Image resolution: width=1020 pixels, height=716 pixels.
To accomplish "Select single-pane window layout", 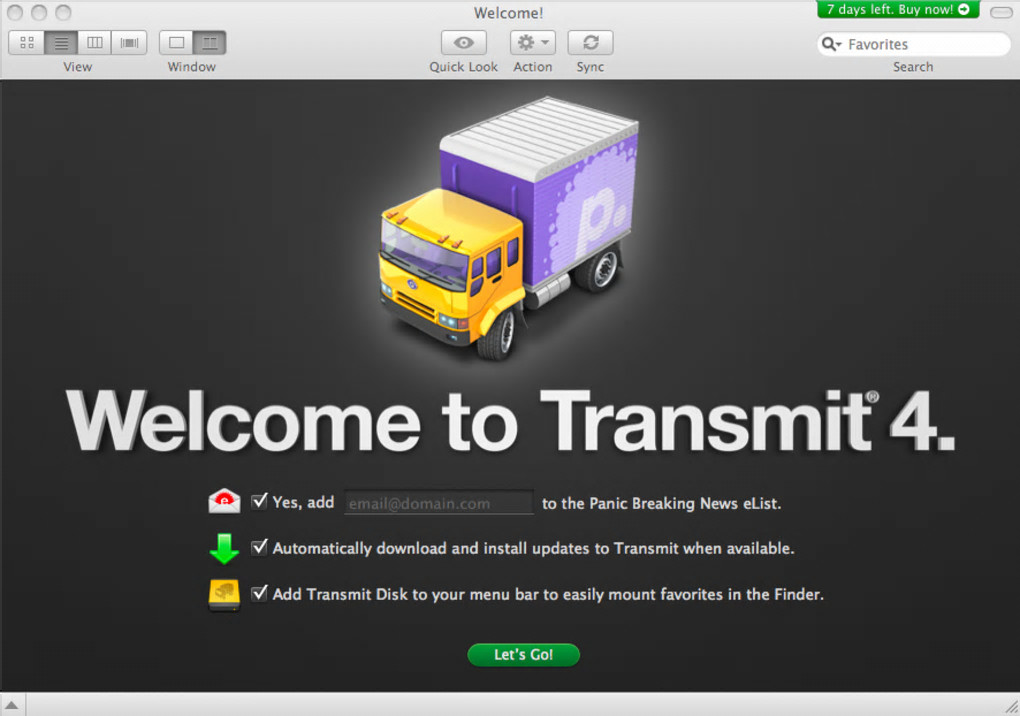I will (176, 43).
